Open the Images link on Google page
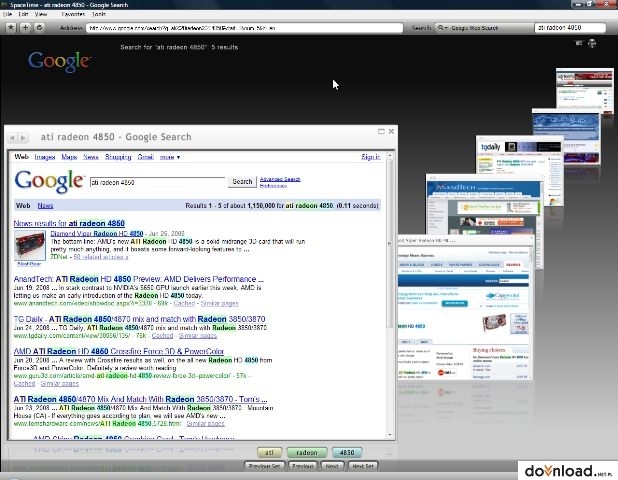The height and width of the screenshot is (480, 618). click(45, 157)
